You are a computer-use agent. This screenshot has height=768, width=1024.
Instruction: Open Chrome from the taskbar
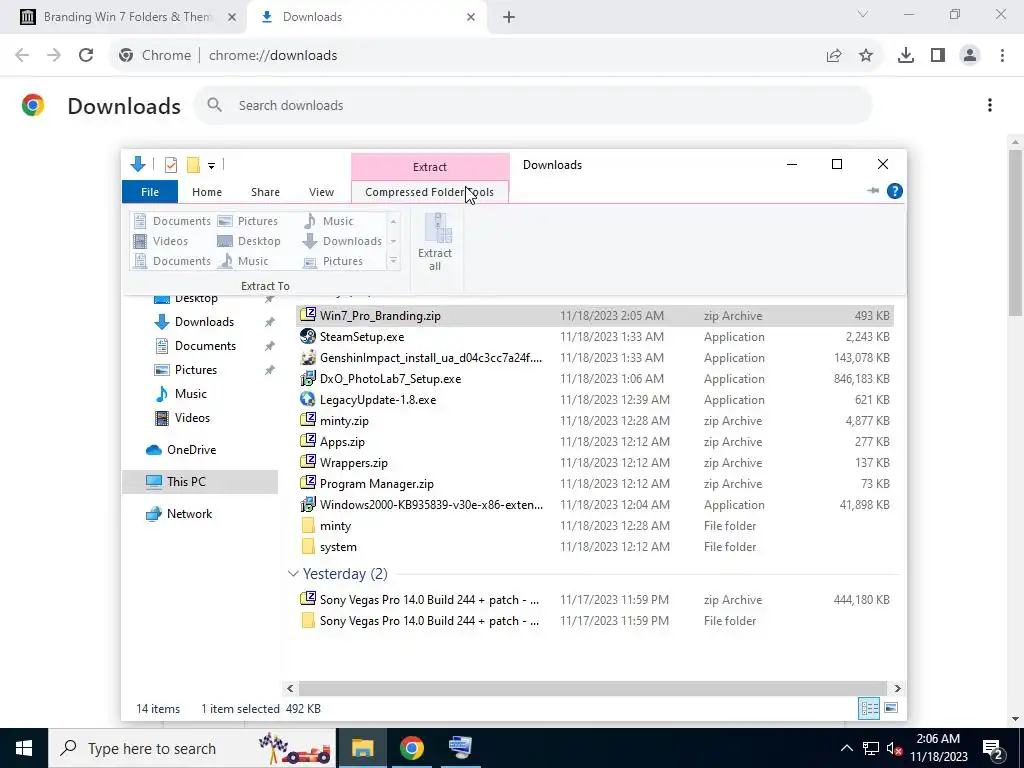[x=411, y=748]
